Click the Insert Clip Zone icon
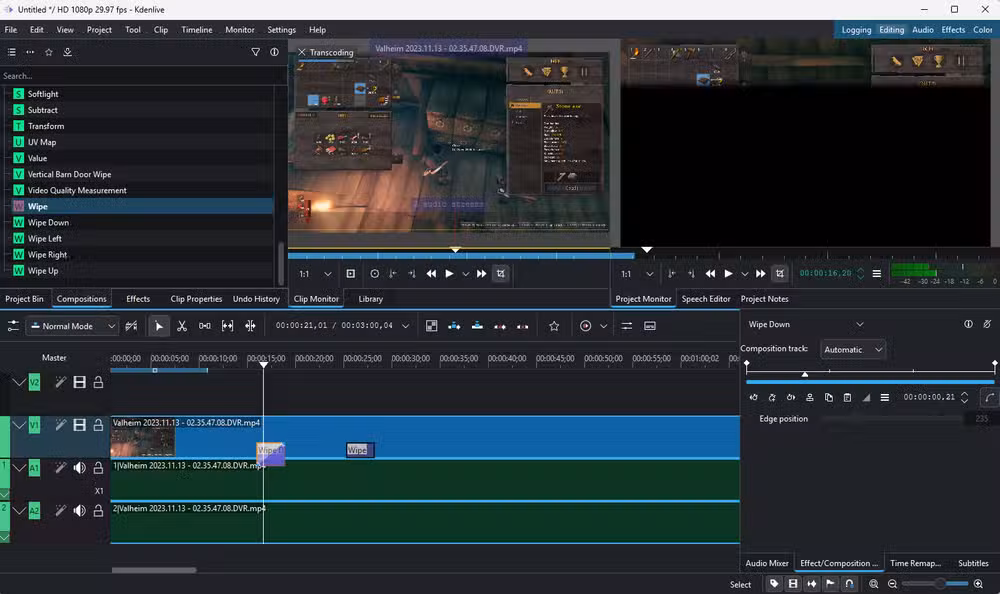This screenshot has width=1000, height=594. coord(454,326)
